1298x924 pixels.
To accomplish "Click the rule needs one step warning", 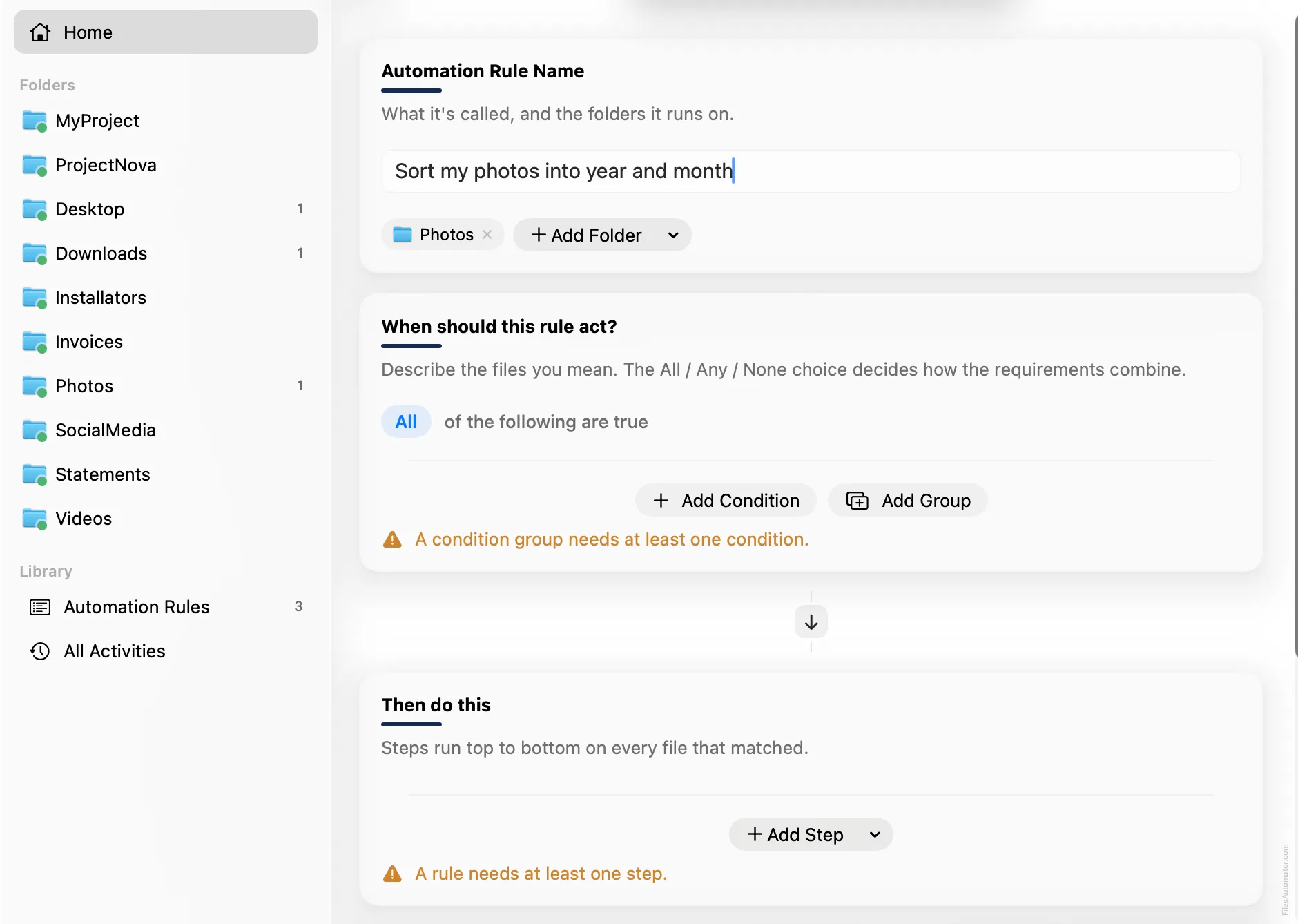I will (541, 874).
